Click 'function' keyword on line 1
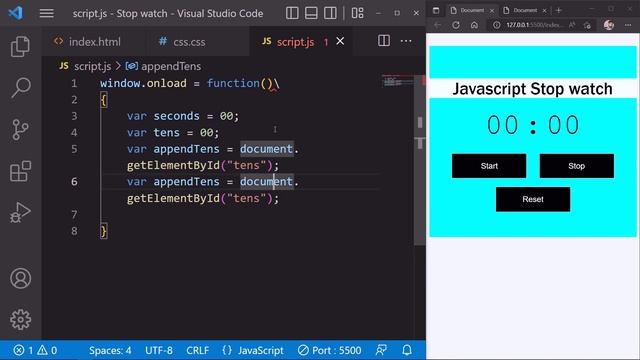The image size is (640, 360). click(233, 83)
